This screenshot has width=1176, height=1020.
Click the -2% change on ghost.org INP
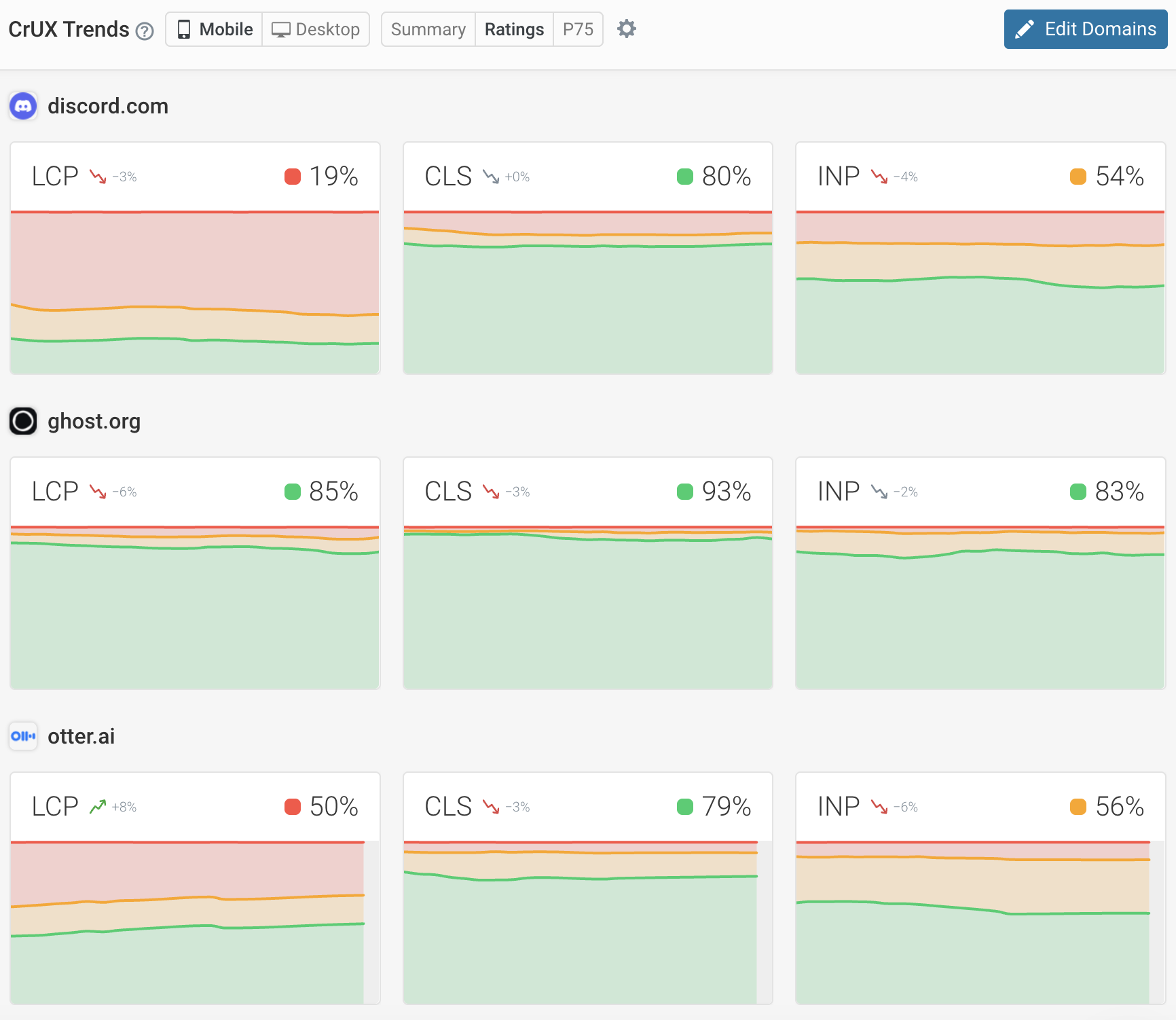(906, 492)
